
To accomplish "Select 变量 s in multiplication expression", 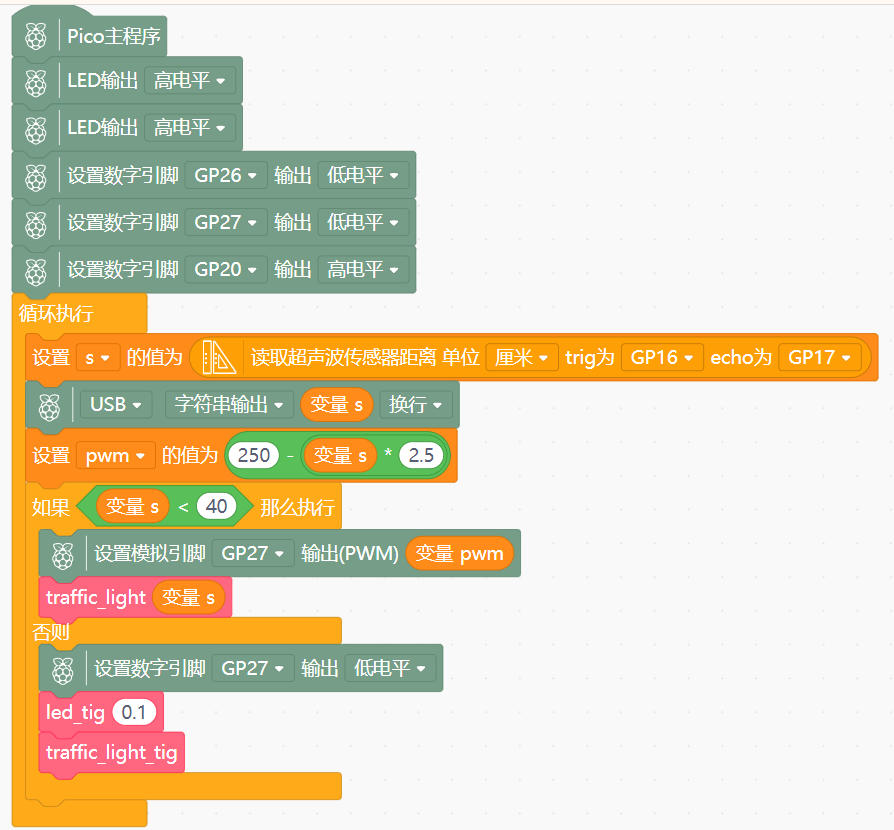I will 340,455.
